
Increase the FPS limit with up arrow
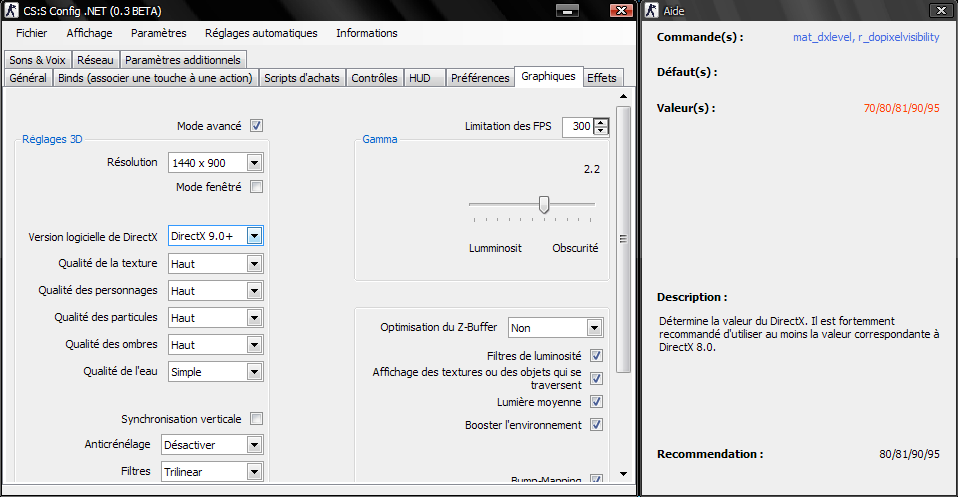[600, 123]
